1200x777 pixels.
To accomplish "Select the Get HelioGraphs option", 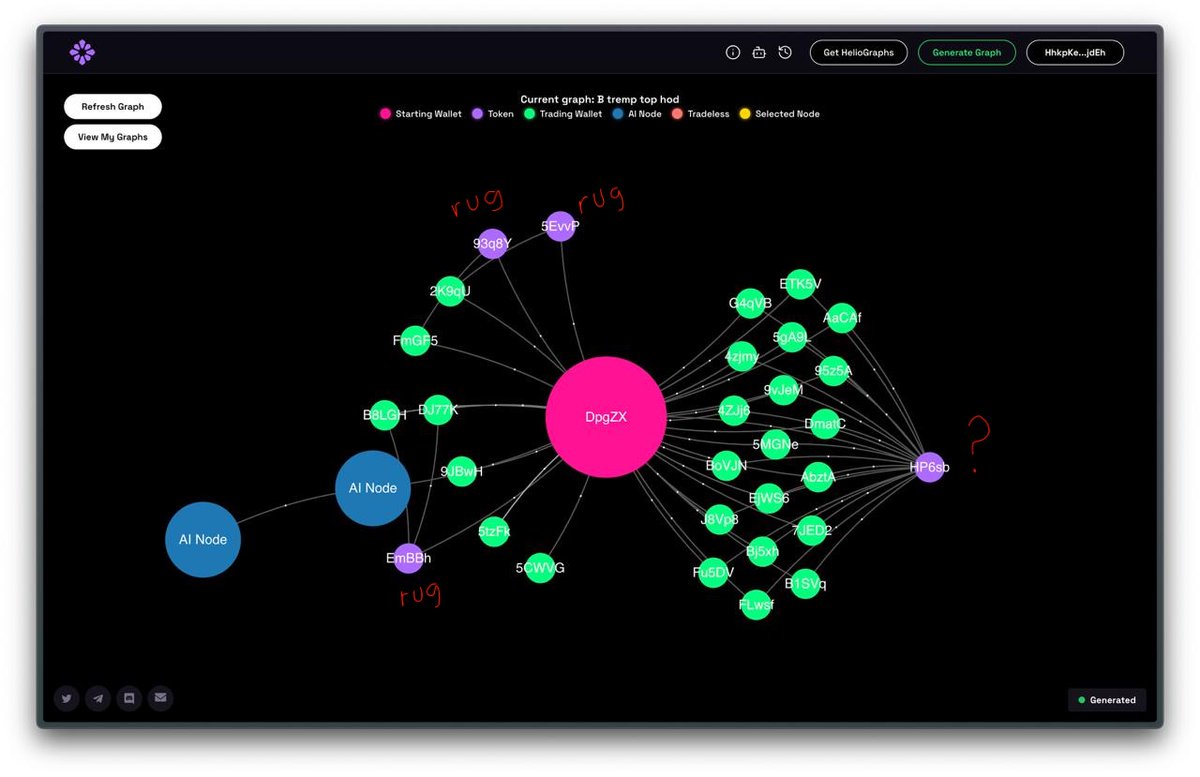I will click(858, 52).
